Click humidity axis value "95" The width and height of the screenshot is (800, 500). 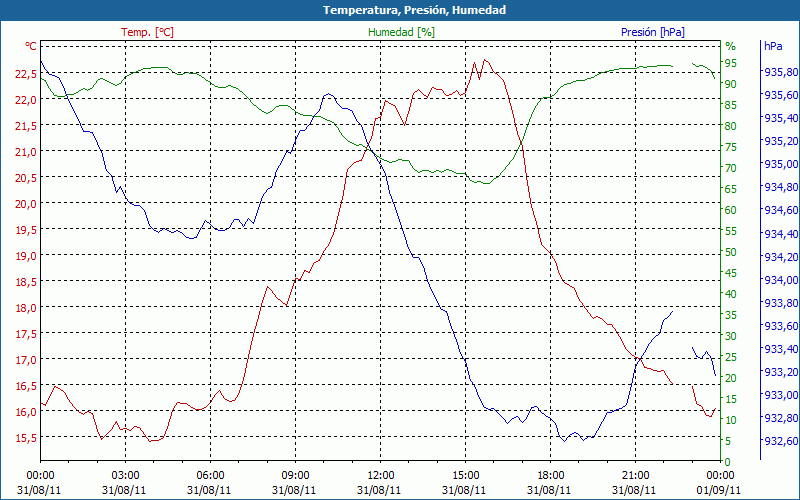point(731,63)
